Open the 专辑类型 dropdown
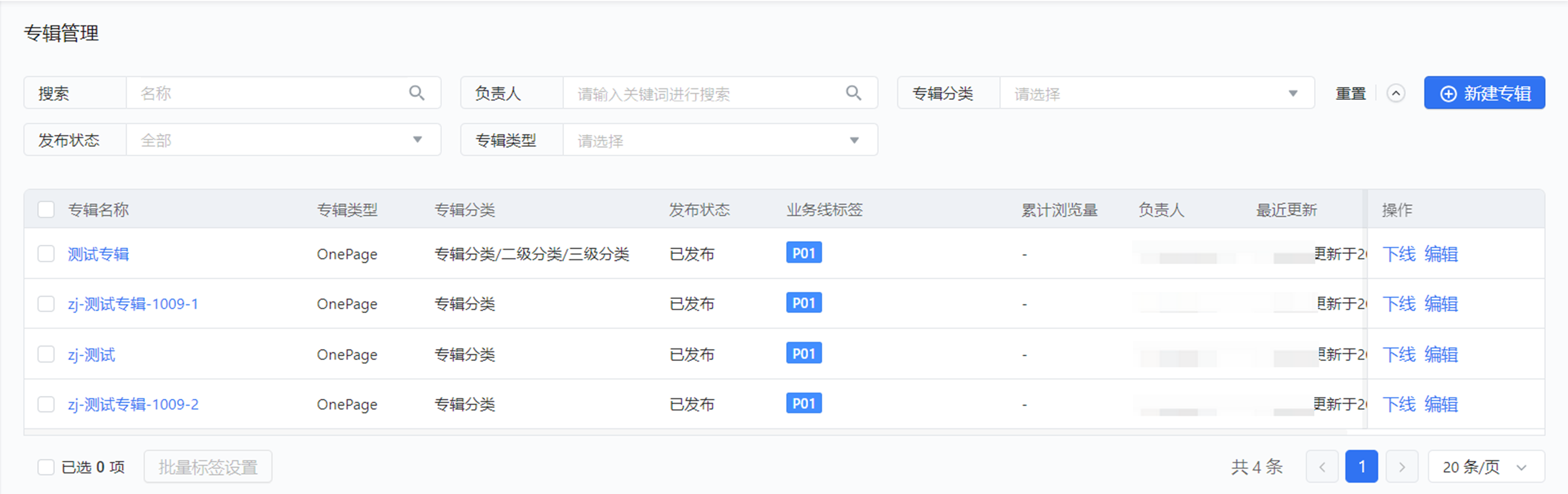The height and width of the screenshot is (494, 1568). click(720, 140)
